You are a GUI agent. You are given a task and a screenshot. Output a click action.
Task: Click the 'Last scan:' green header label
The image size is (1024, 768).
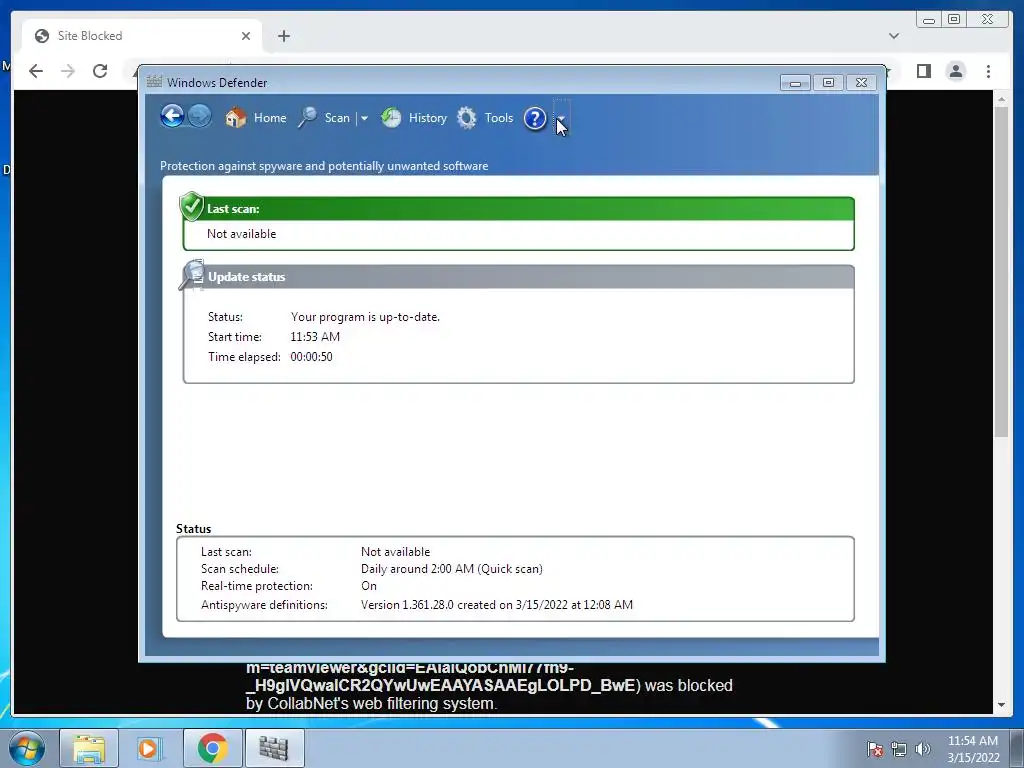[x=233, y=209]
